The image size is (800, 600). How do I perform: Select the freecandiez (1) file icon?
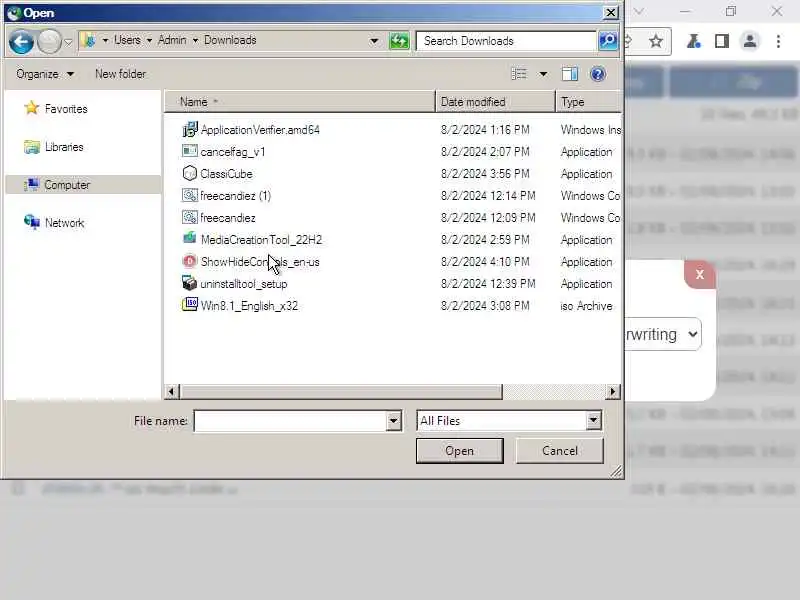click(189, 195)
